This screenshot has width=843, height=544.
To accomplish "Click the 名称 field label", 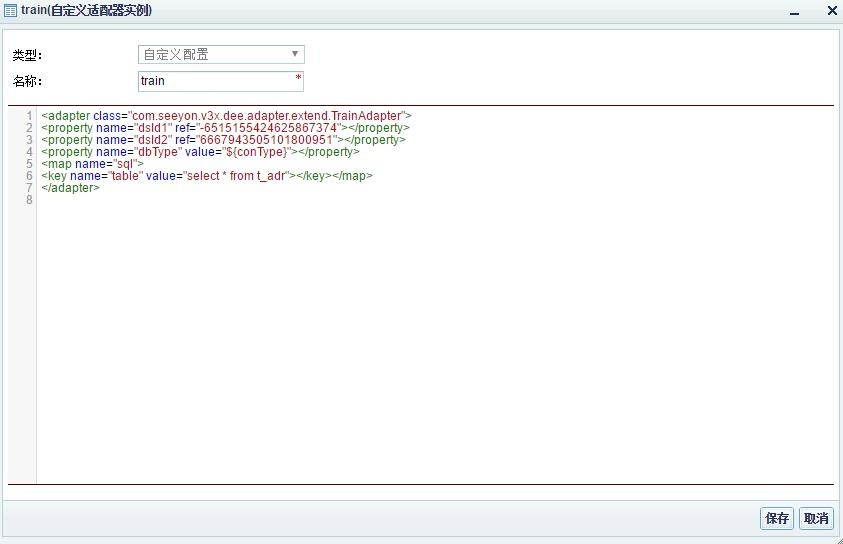I will click(x=27, y=81).
